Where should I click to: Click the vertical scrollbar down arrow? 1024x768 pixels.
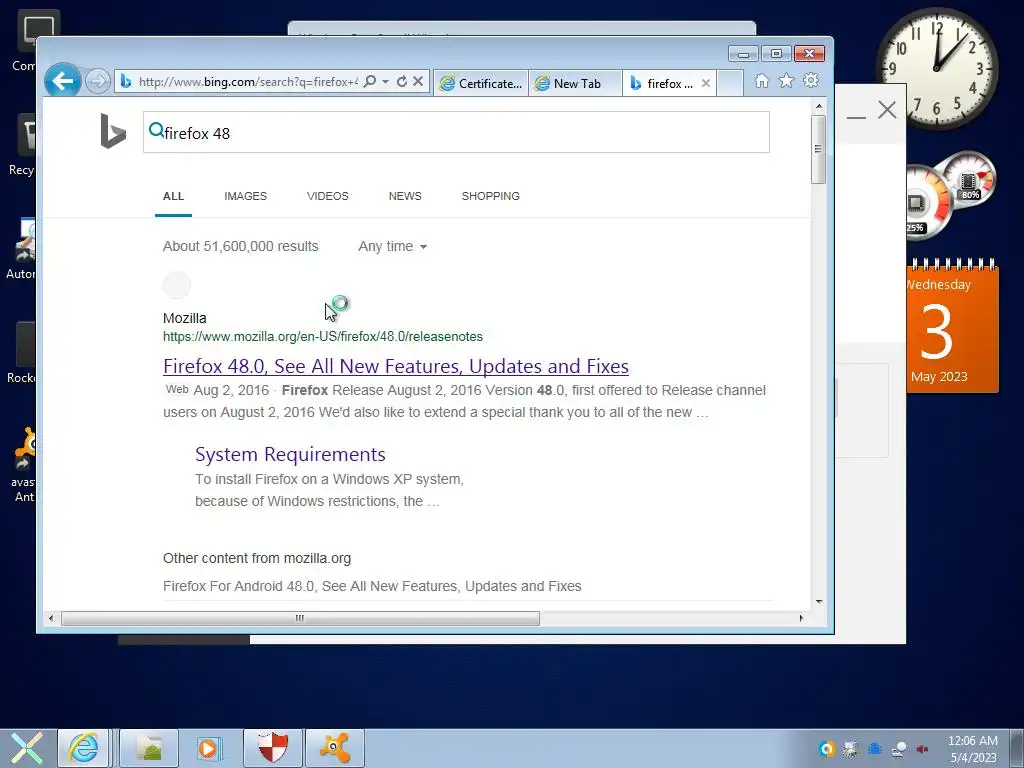point(818,602)
